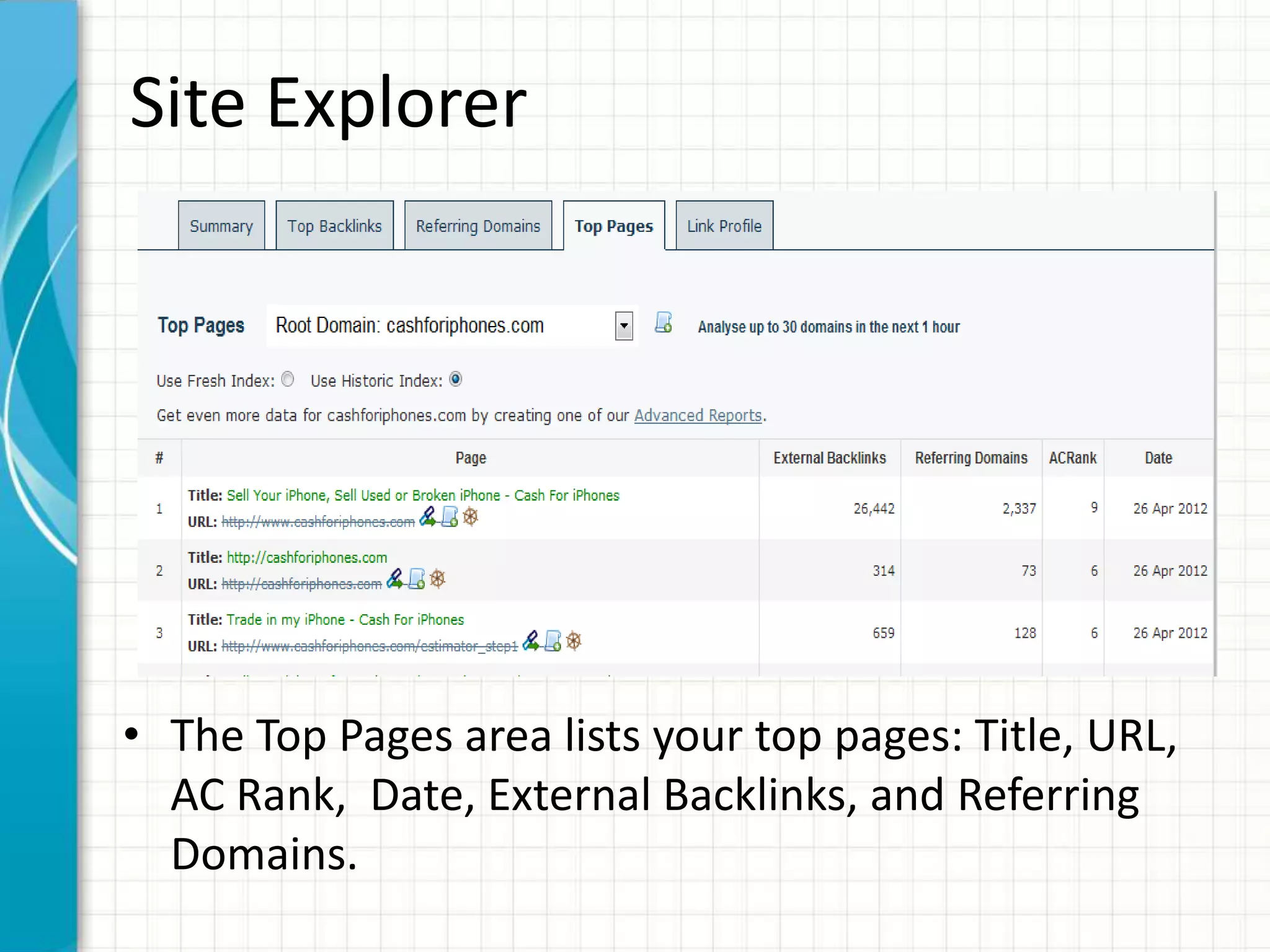
Task: Click the Date column header
Action: coord(1158,458)
